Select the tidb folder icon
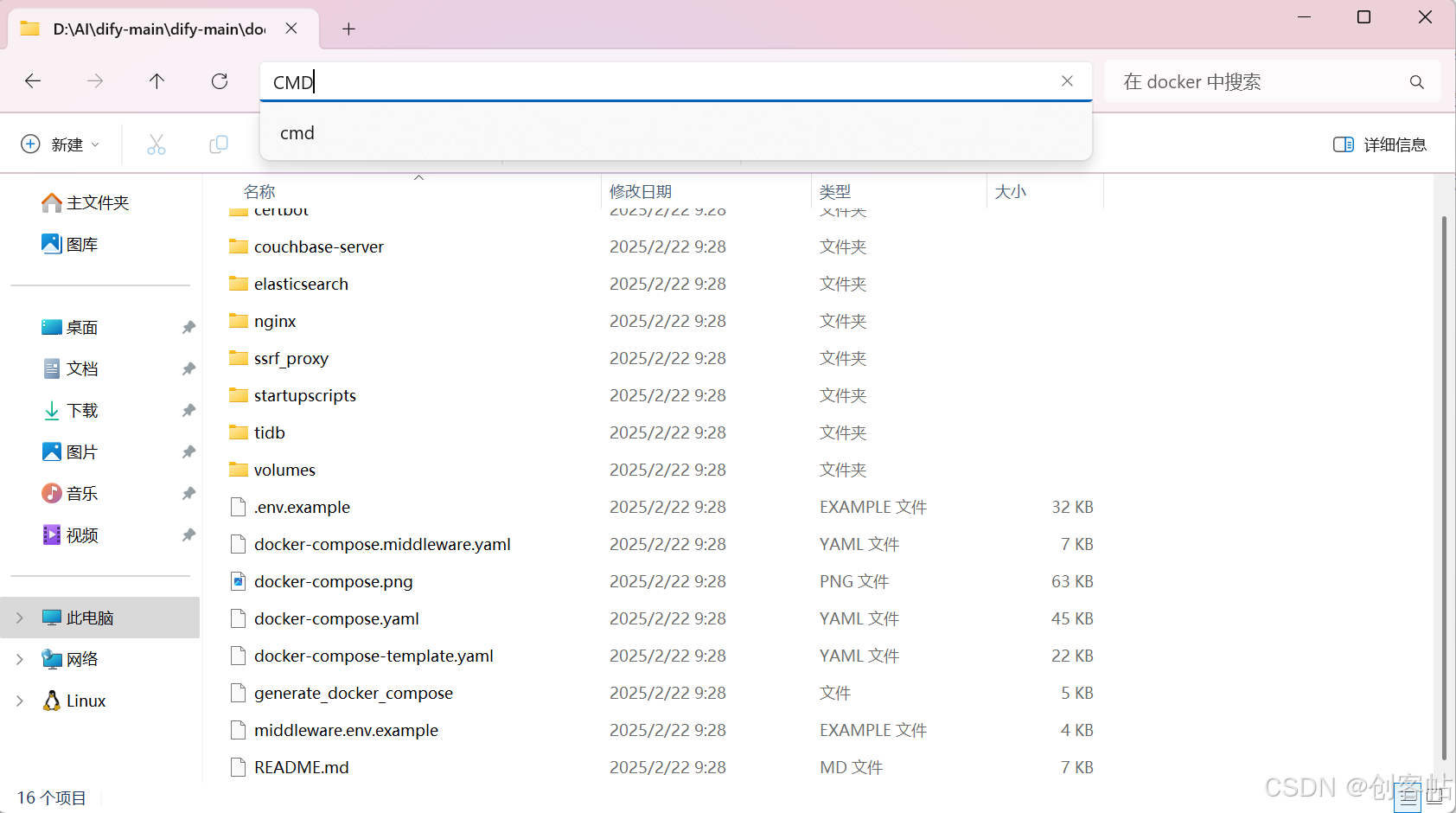 tap(239, 432)
